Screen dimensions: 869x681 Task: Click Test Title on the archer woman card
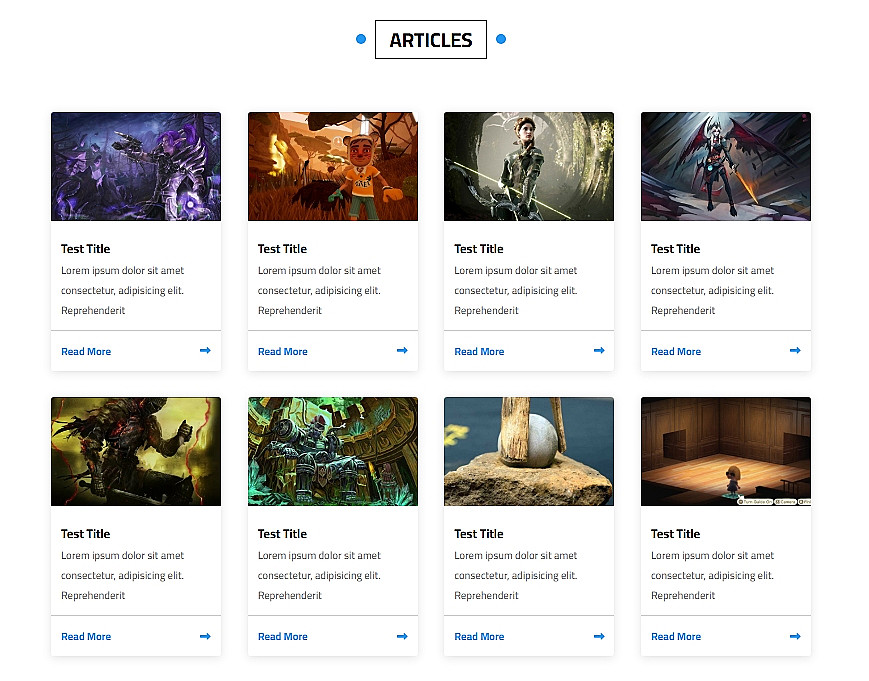[479, 249]
